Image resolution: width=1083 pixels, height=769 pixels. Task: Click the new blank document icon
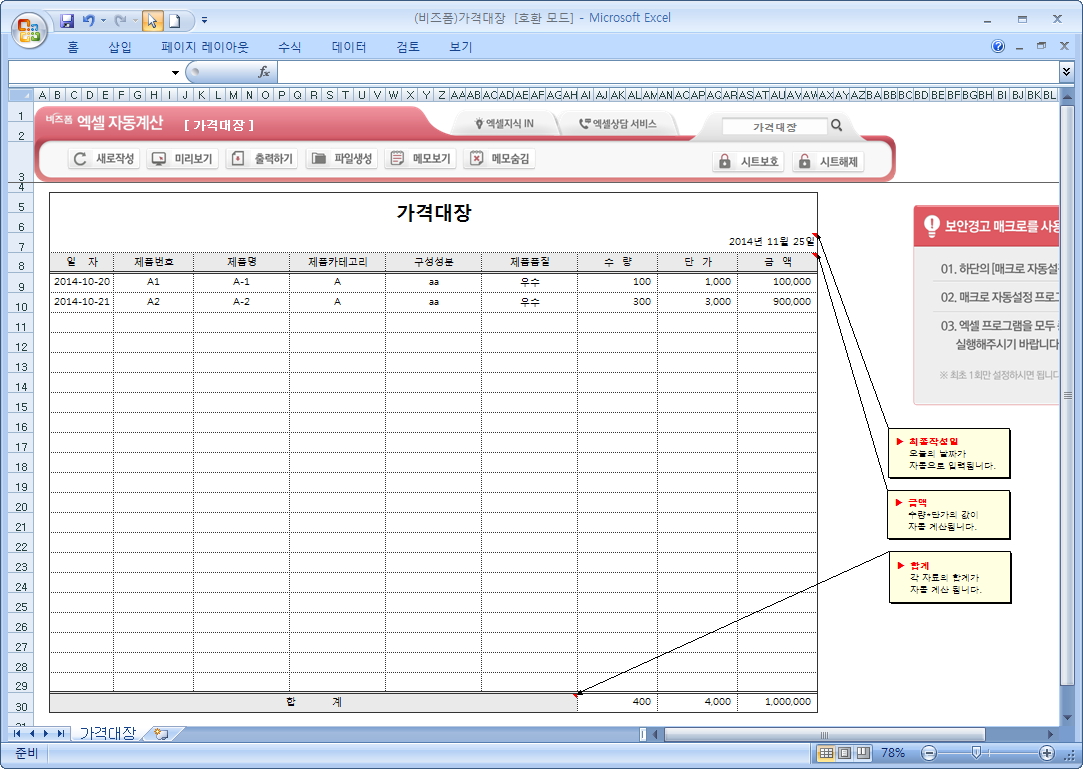[175, 20]
